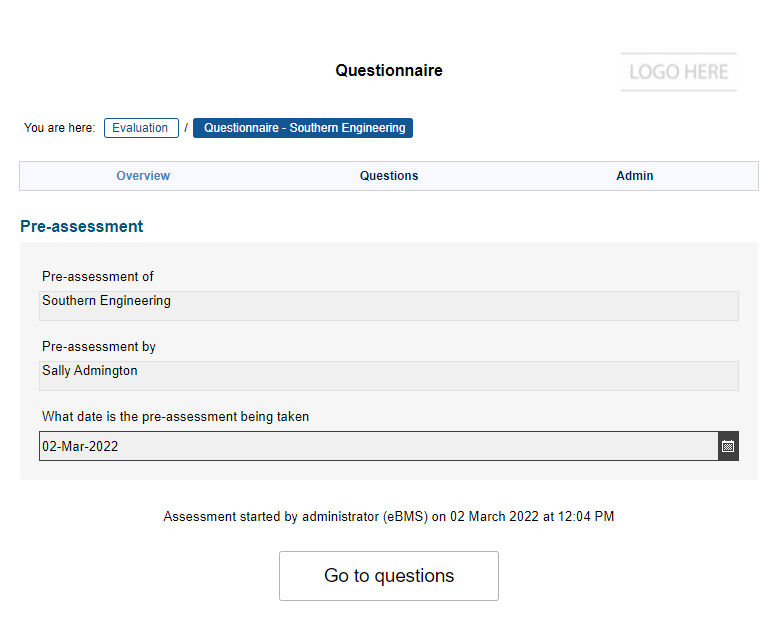Click the 'What date is the pre-assessment being taken' label

tap(175, 416)
